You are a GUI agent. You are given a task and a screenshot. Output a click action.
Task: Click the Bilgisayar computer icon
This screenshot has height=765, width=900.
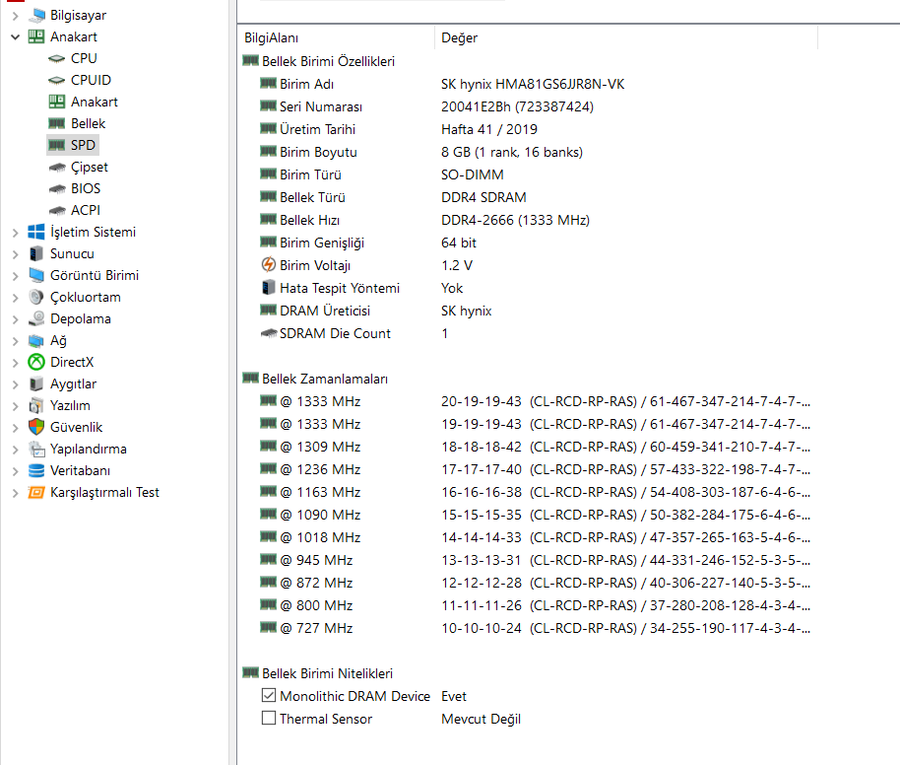tap(36, 15)
